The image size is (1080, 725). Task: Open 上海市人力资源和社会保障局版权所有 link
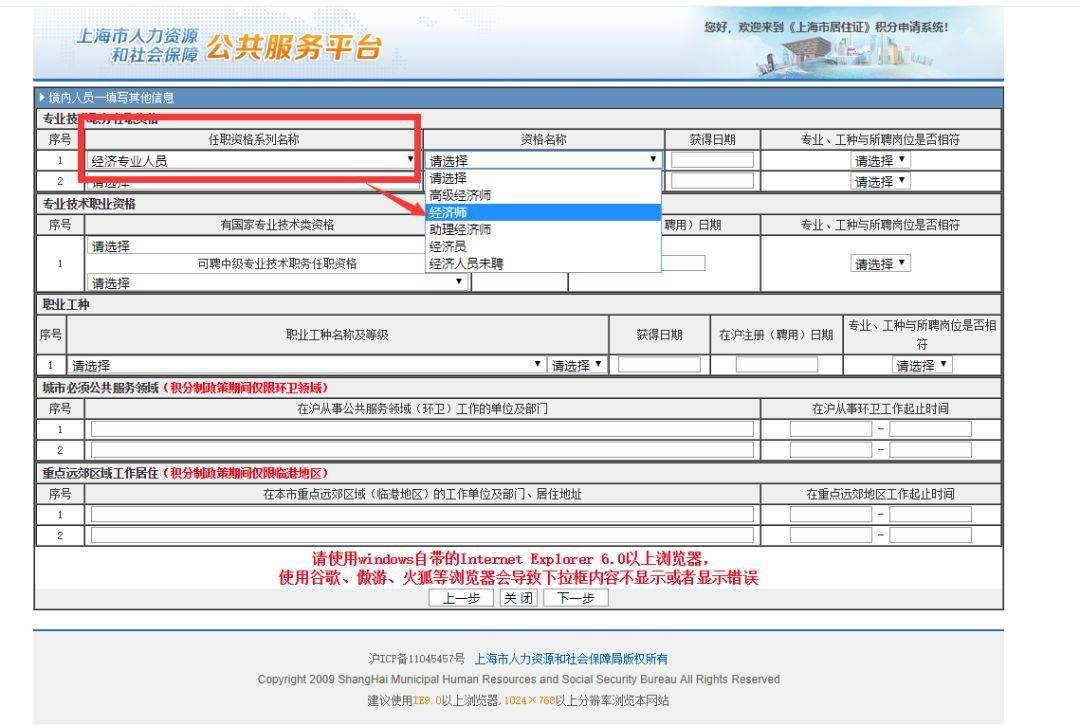point(571,659)
